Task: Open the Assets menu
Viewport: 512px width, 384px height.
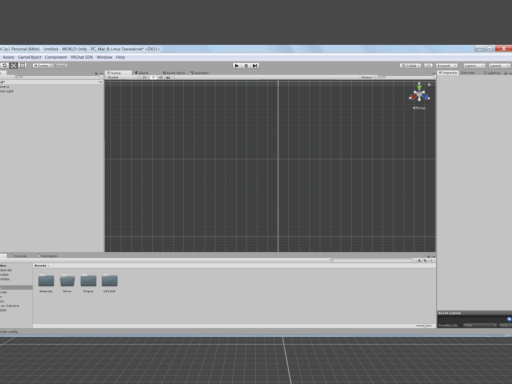Action: tap(9, 57)
